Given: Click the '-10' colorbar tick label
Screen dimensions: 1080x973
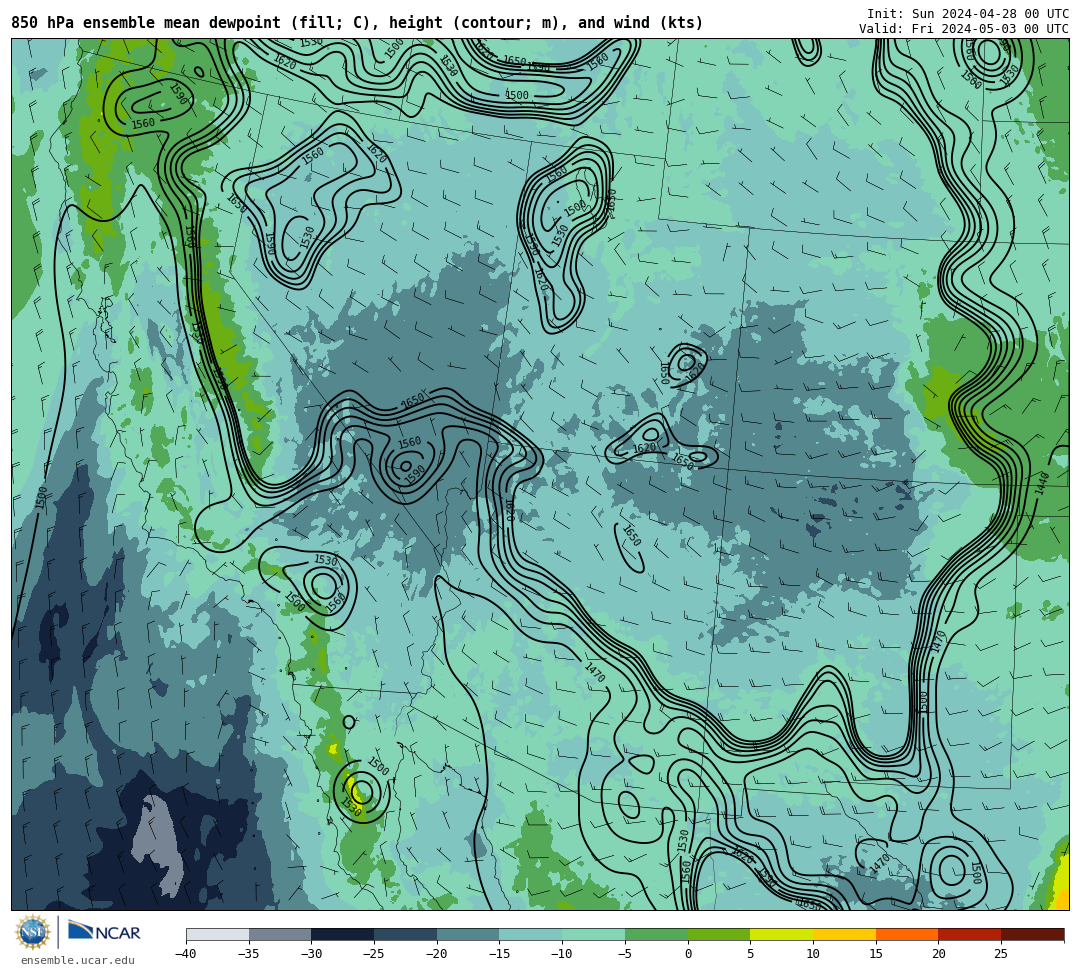Looking at the screenshot, I should [x=561, y=954].
